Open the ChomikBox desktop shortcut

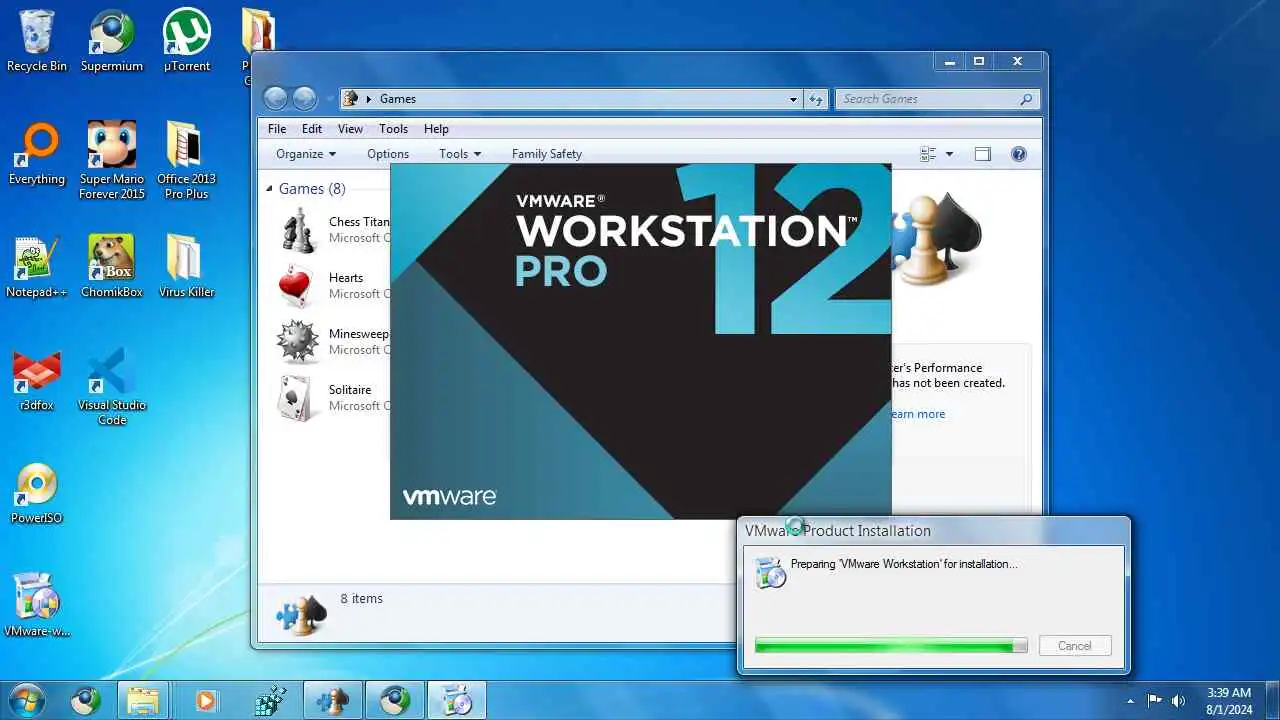[112, 267]
